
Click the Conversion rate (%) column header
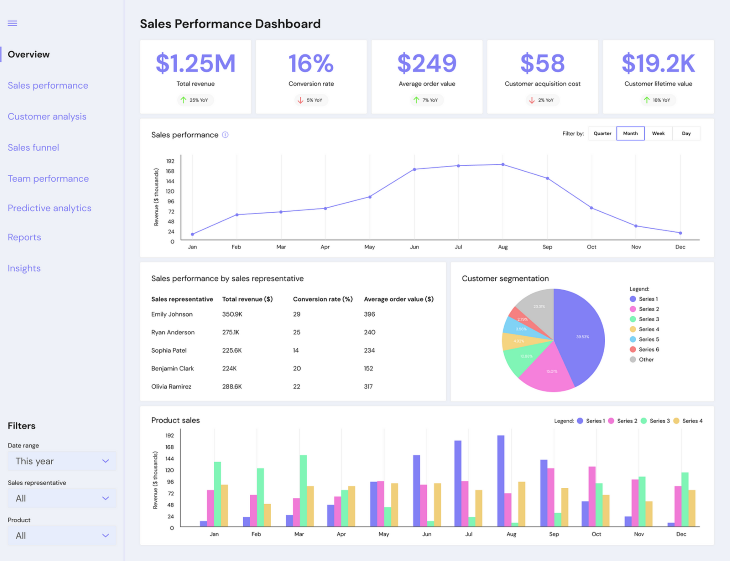coord(323,299)
